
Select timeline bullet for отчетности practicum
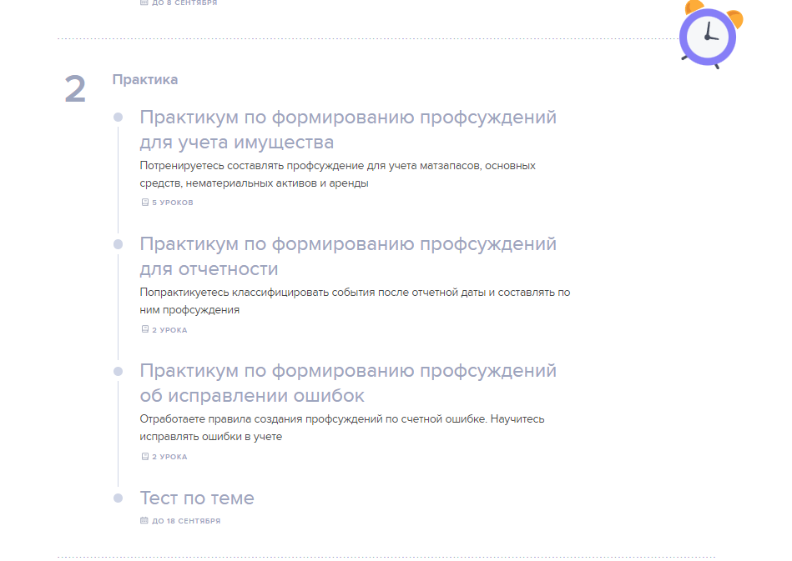[x=118, y=244]
